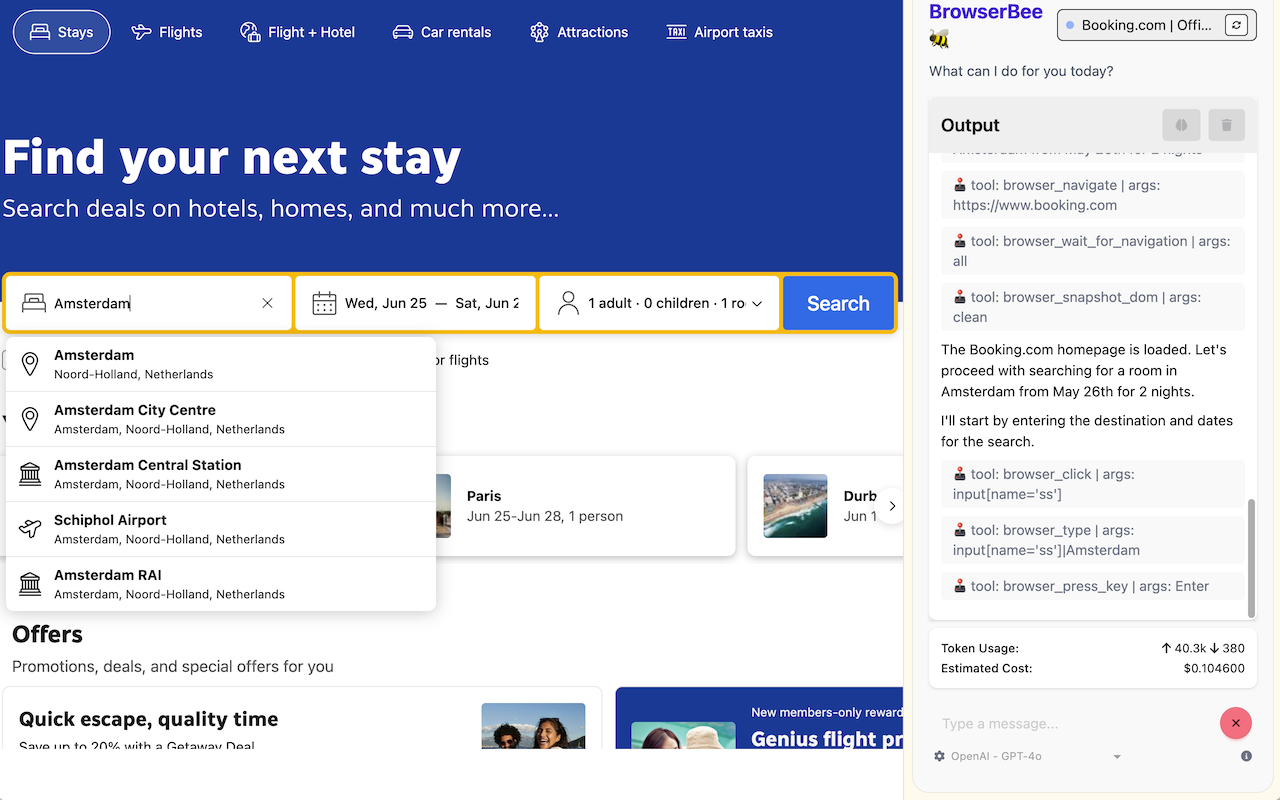Select Amsterdam, Noord-Holland suggestion
The height and width of the screenshot is (800, 1280).
[221, 364]
